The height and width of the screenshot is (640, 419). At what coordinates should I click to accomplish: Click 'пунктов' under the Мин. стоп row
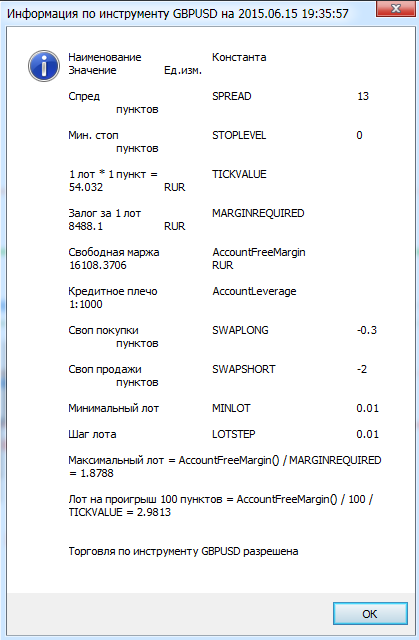(x=137, y=149)
